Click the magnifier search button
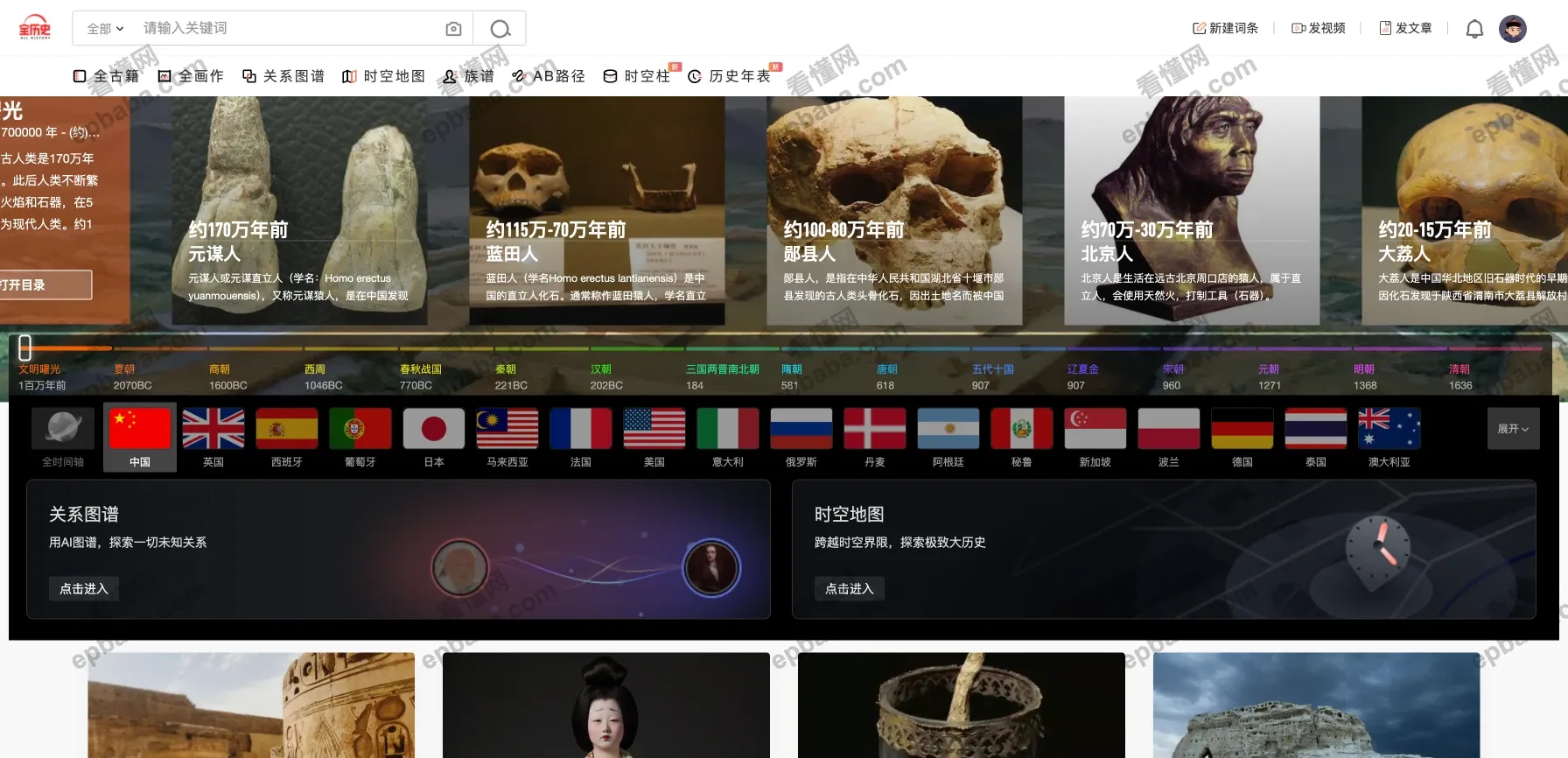Viewport: 1568px width, 758px height. pos(500,29)
